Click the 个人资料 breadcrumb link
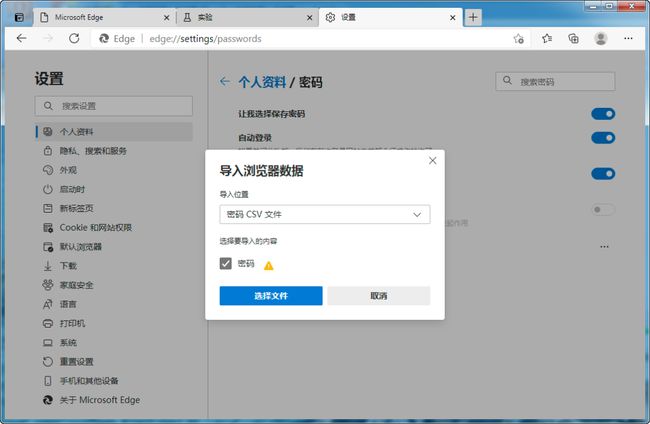The image size is (650, 424). coord(262,82)
